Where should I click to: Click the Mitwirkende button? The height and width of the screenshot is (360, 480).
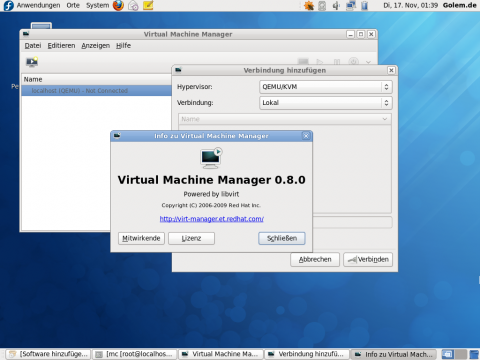(141, 238)
